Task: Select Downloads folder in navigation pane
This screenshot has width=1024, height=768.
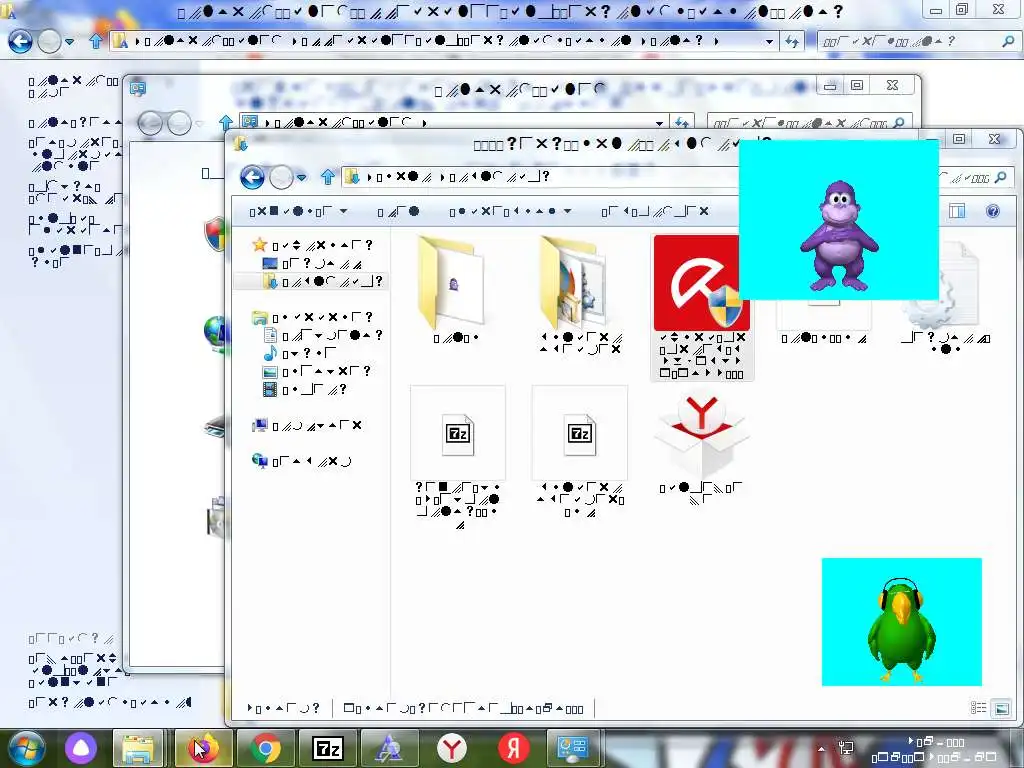Action: click(x=323, y=281)
